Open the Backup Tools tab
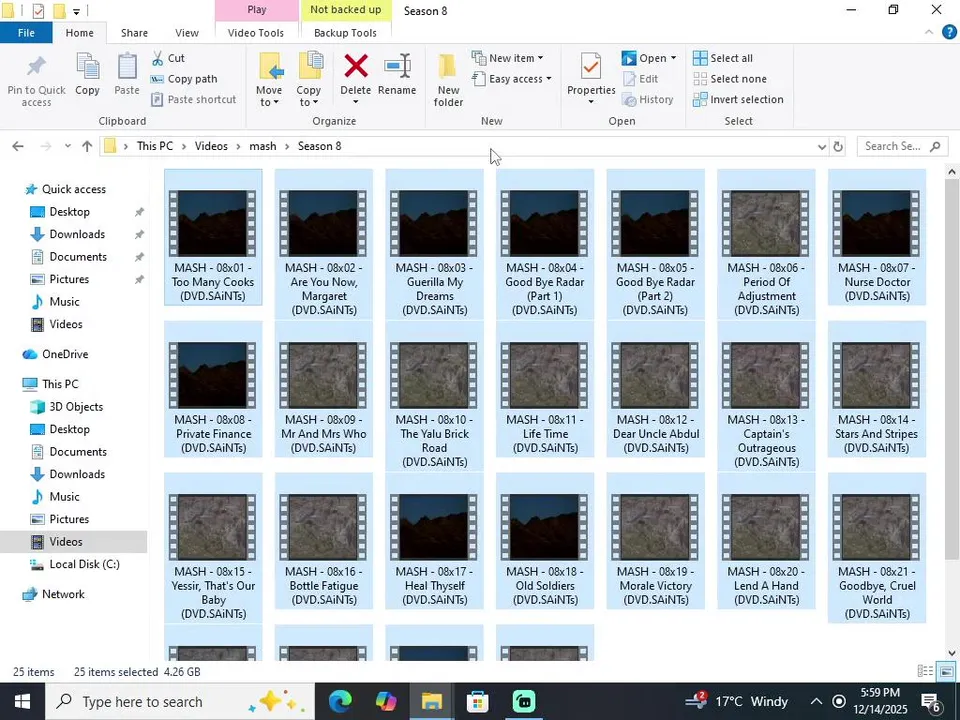Screen dimensions: 960x720 click(345, 33)
